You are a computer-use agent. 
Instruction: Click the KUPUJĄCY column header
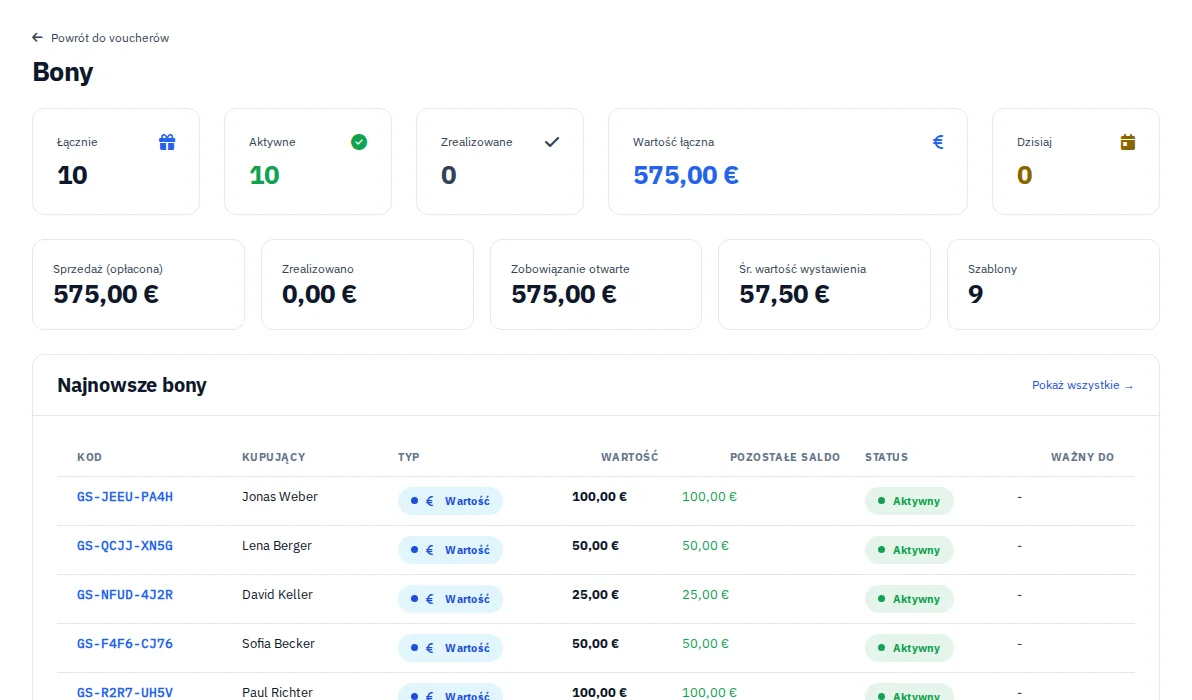click(x=274, y=457)
